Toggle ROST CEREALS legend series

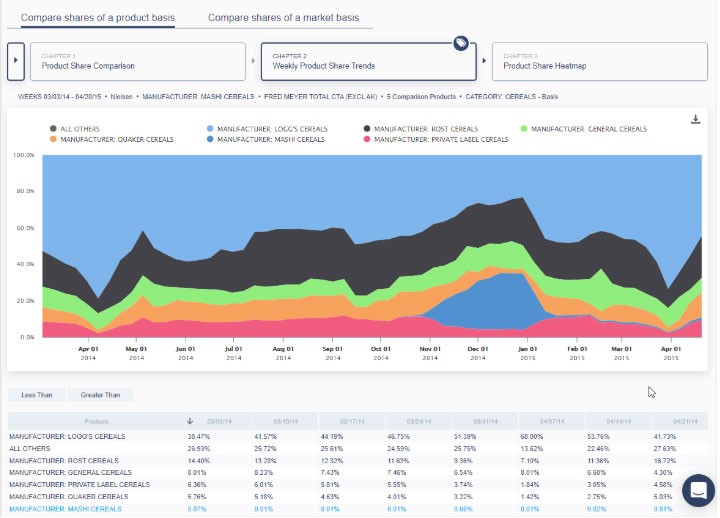pyautogui.click(x=421, y=129)
